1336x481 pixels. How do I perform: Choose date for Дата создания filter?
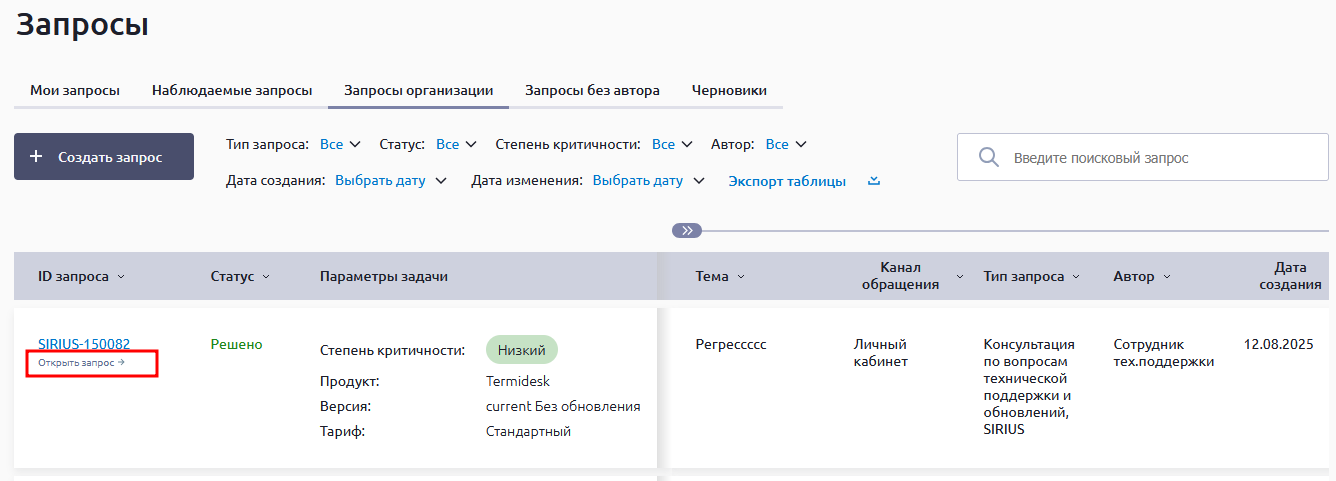[390, 181]
